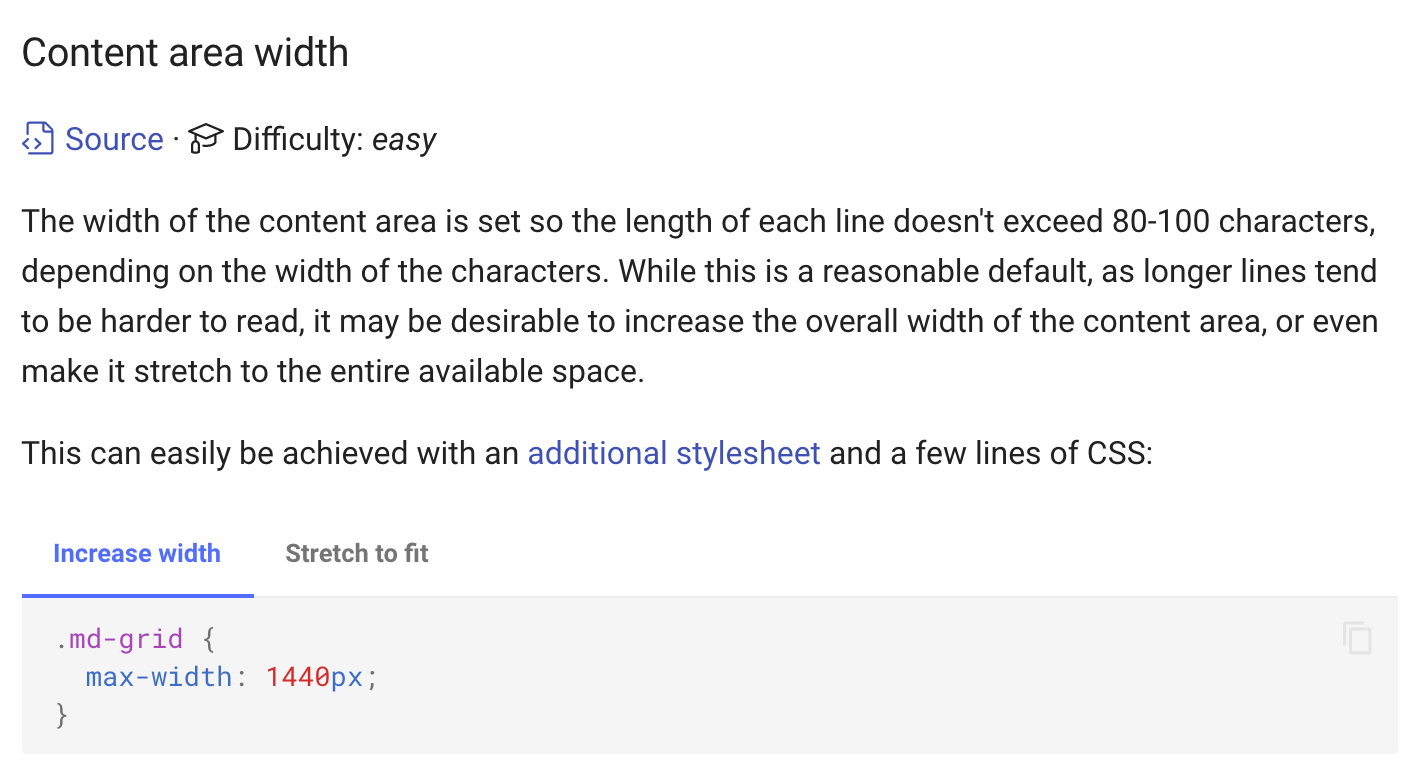Click the graduation cap Difficulty icon

click(205, 139)
